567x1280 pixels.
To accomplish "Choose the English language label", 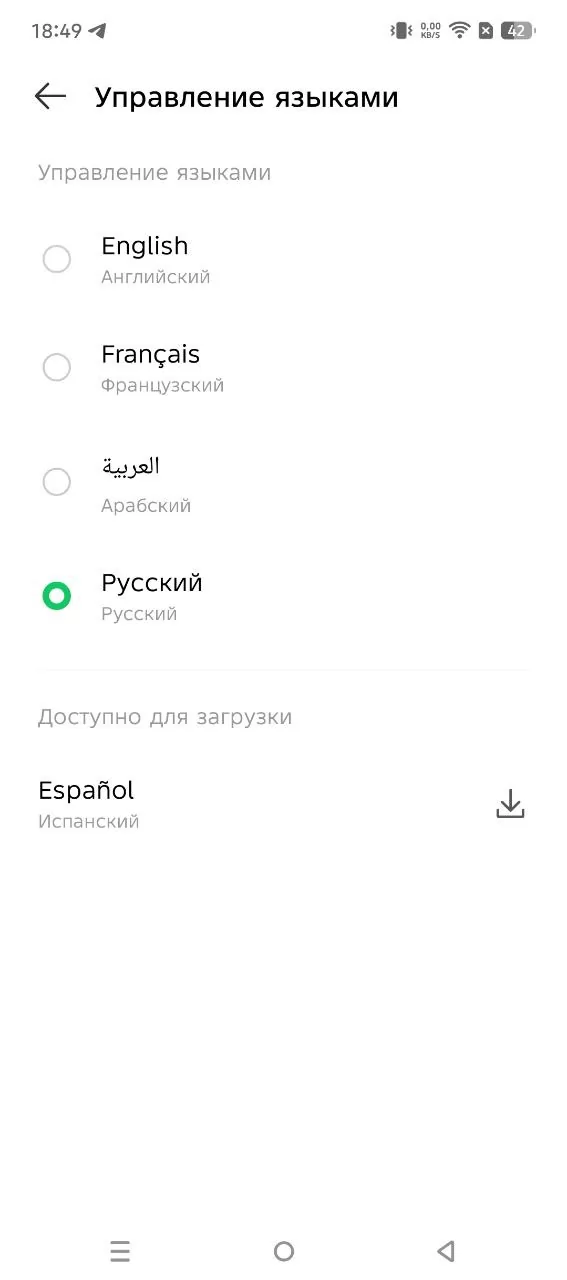I will point(145,246).
